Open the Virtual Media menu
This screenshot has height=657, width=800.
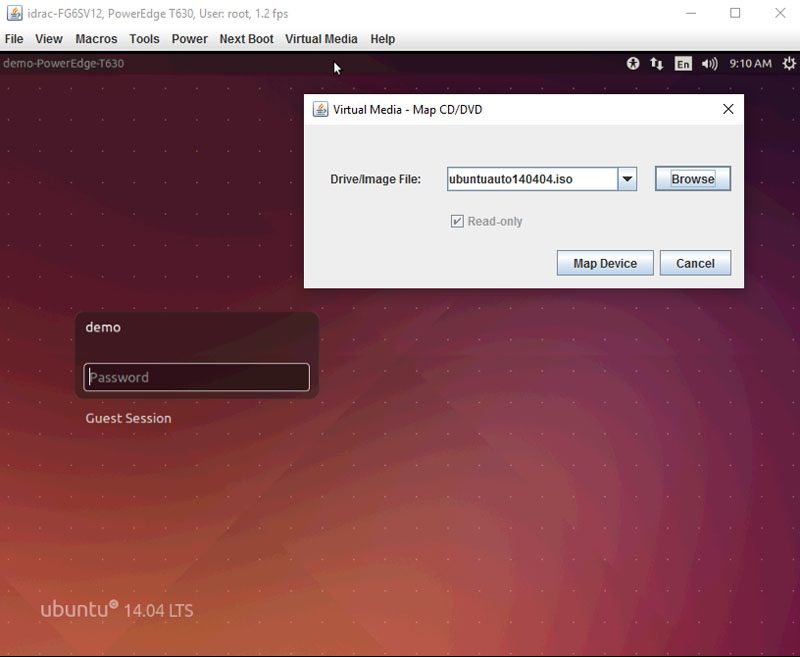pos(321,39)
